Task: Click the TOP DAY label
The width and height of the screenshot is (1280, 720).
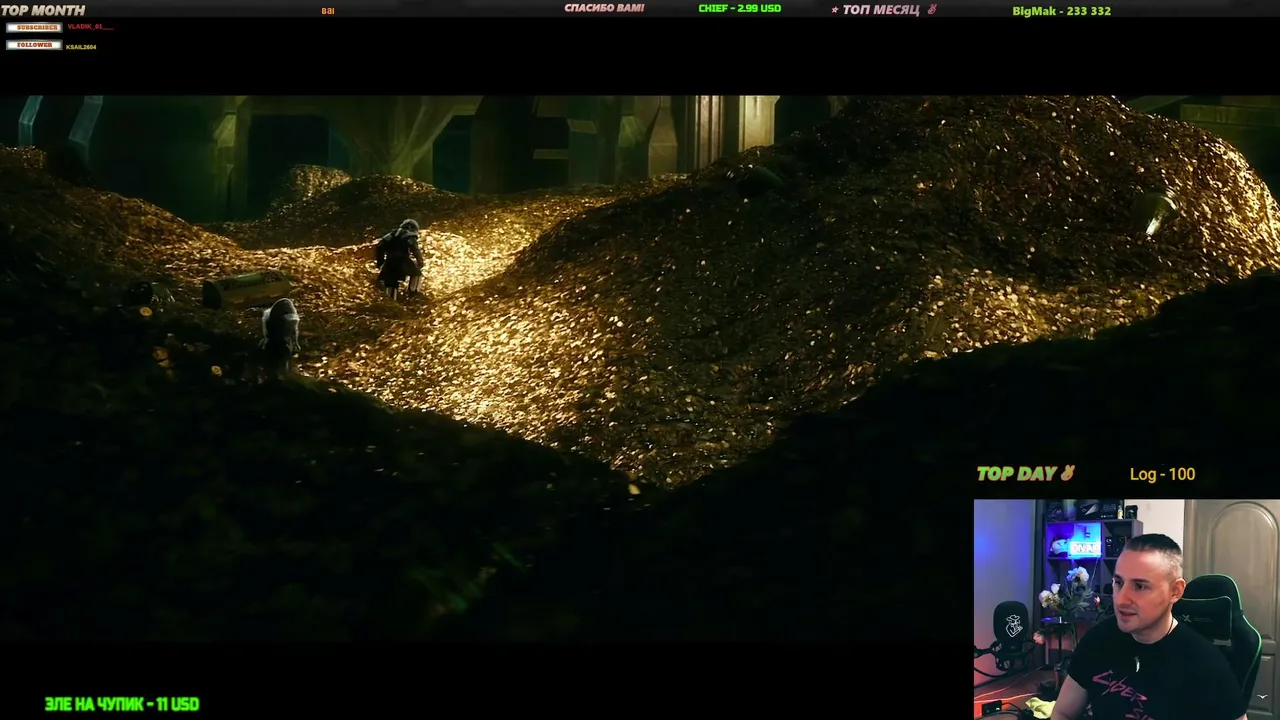Action: point(1025,474)
